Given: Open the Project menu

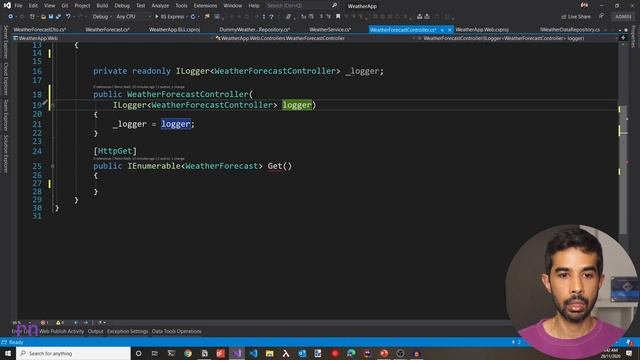Looking at the screenshot, I should click(82, 6).
